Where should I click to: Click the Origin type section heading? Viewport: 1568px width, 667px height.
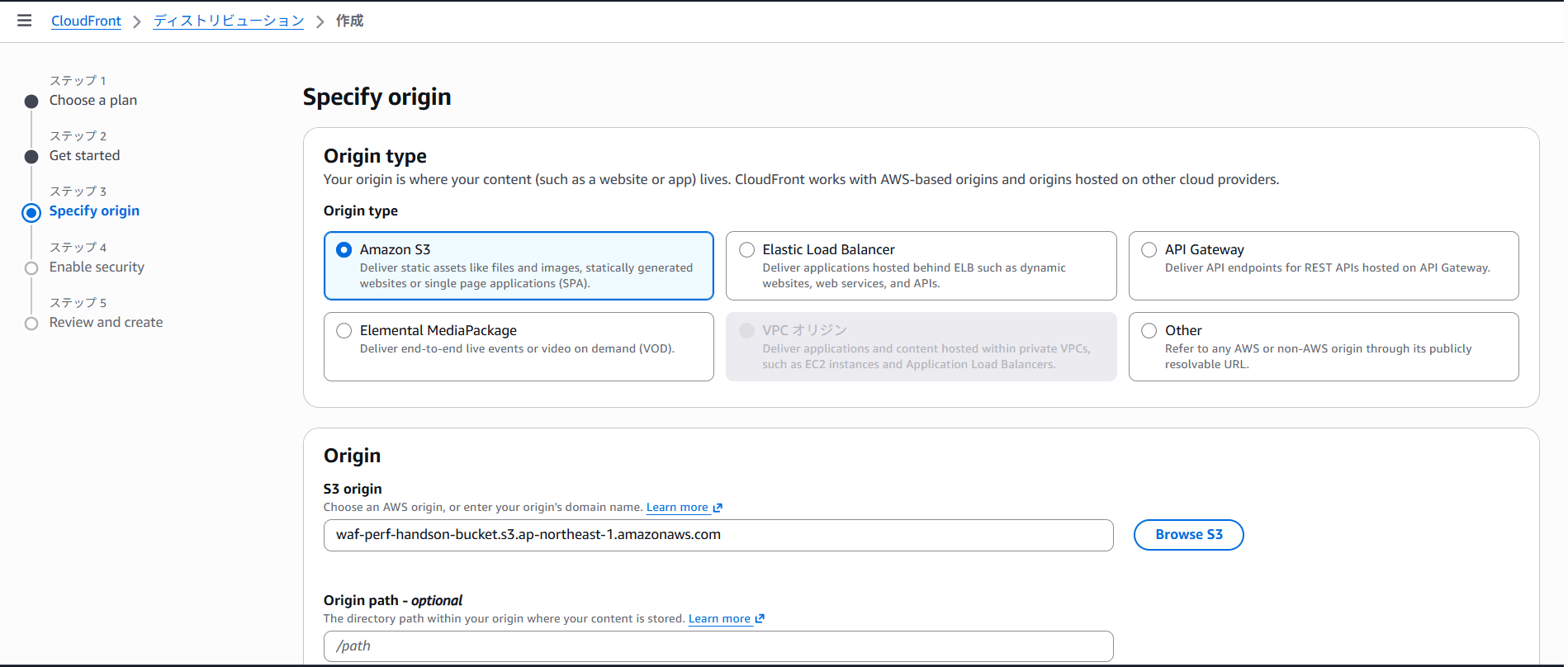click(x=375, y=156)
